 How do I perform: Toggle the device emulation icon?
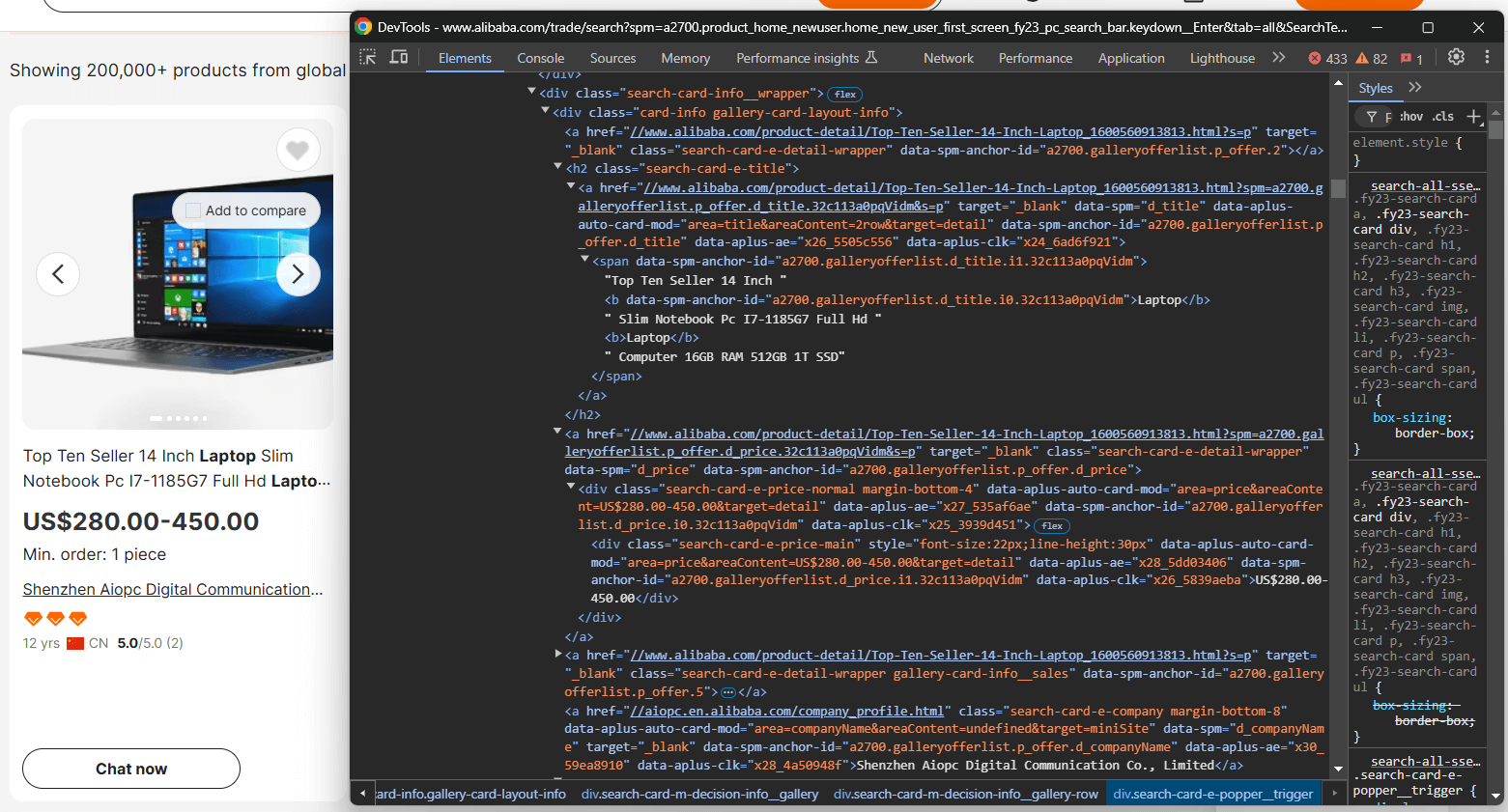tap(398, 58)
